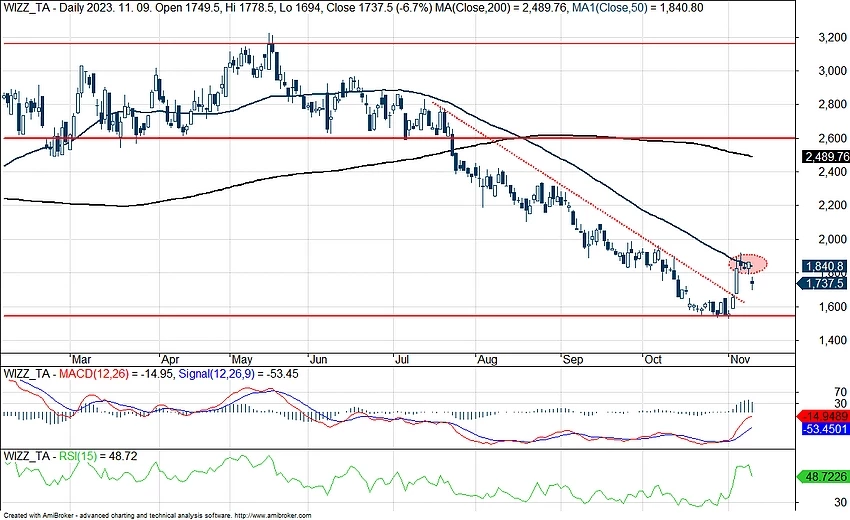Image resolution: width=850 pixels, height=520 pixels.
Task: Click the 2,000 price axis label
Action: tap(832, 239)
